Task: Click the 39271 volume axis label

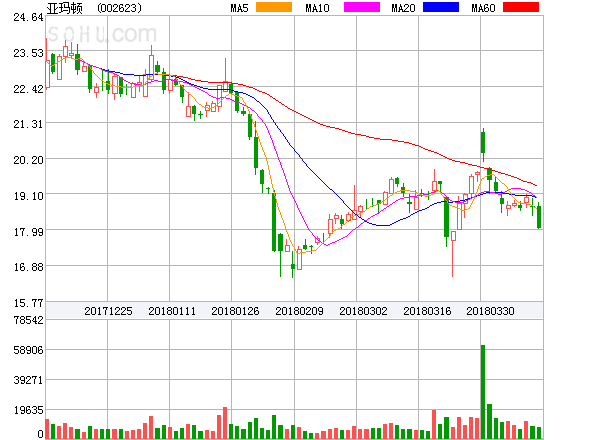Action: [28, 380]
